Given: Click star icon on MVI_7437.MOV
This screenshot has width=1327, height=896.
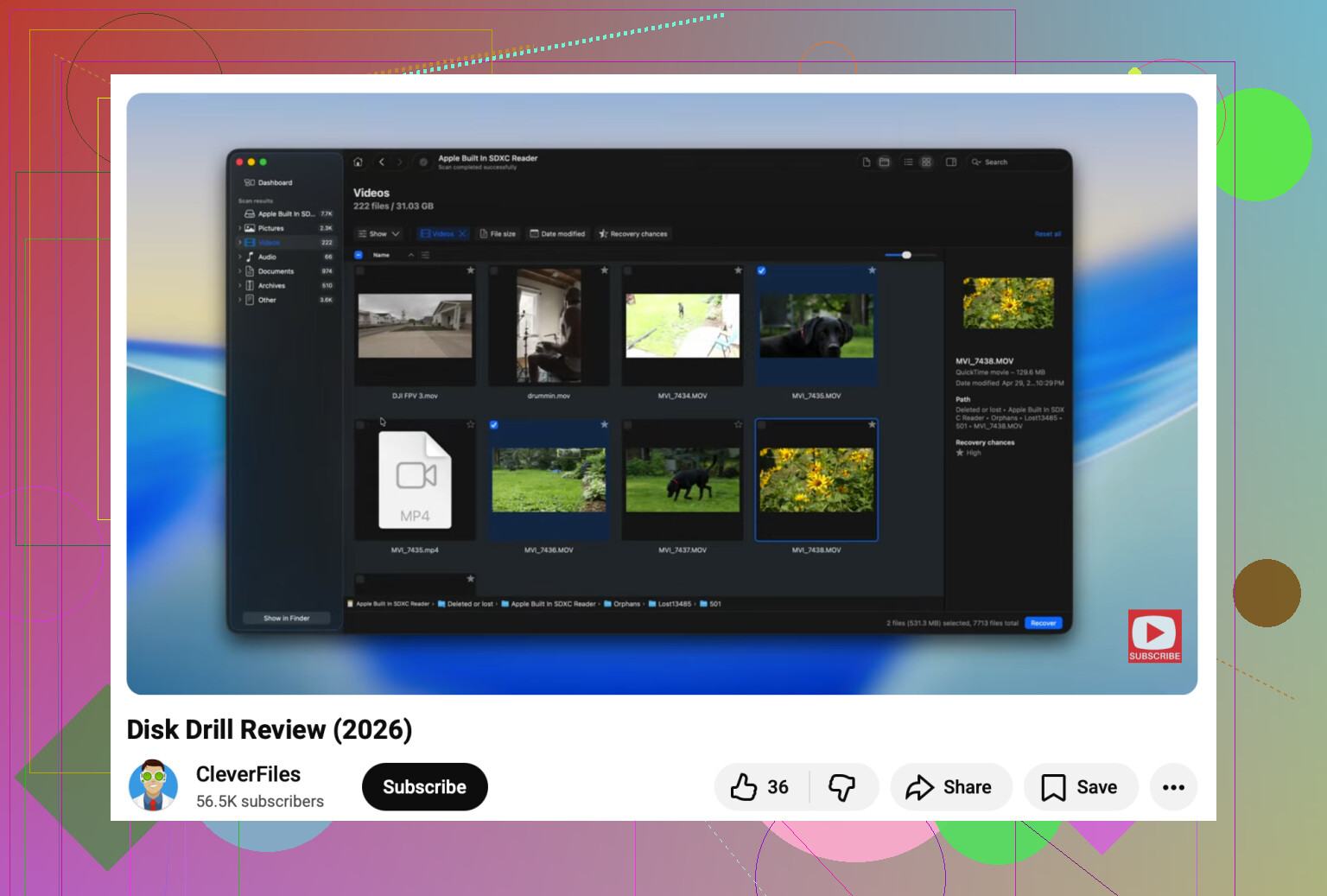Looking at the screenshot, I should (739, 424).
